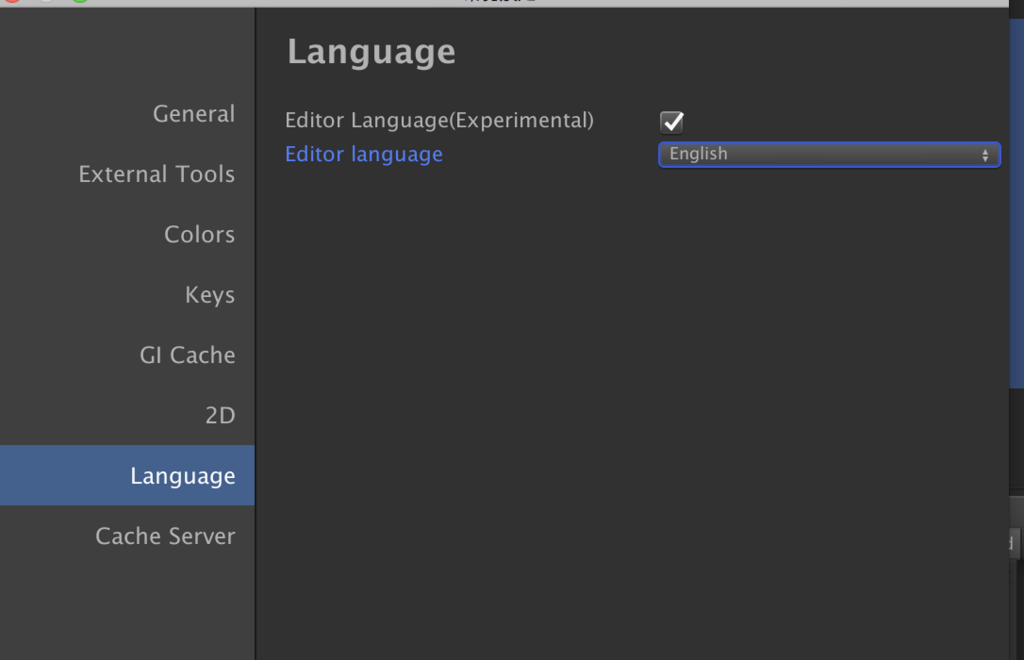Go to GI Cache settings
1024x660 pixels.
click(x=187, y=355)
